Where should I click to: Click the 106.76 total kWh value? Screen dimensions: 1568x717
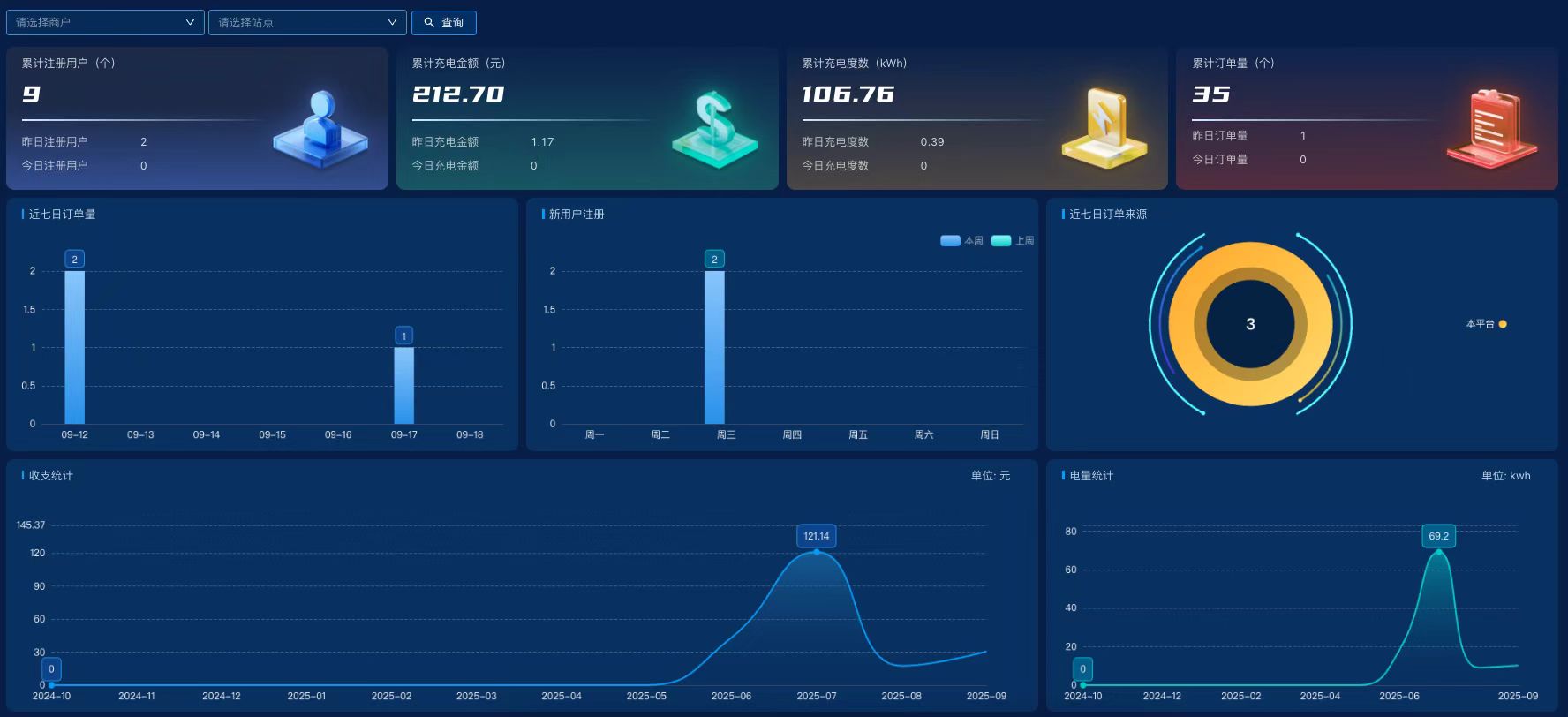[848, 94]
